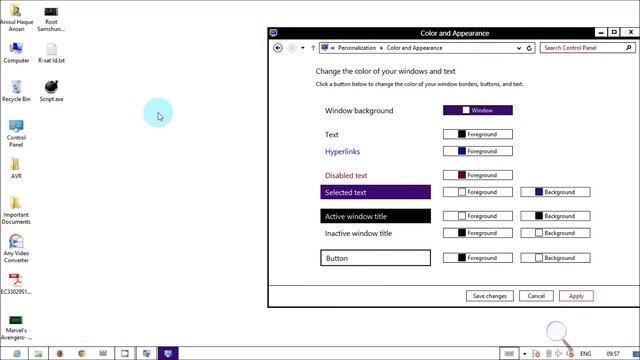
Task: Select the Script.exe bomb icon
Action: pyautogui.click(x=51, y=91)
